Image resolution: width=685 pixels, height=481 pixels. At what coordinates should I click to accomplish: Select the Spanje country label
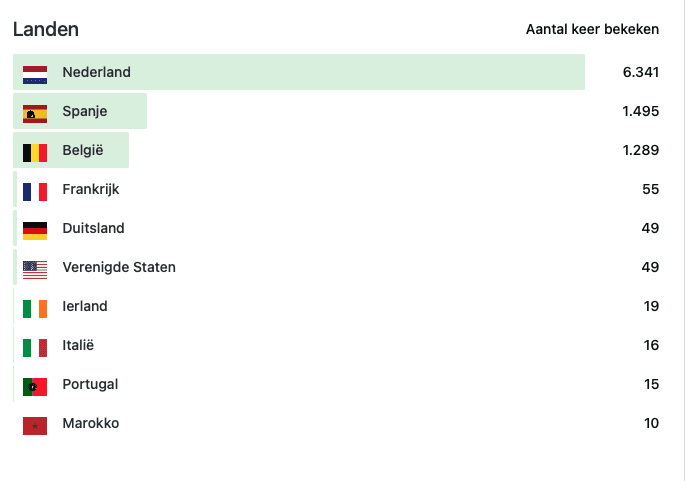(x=84, y=112)
